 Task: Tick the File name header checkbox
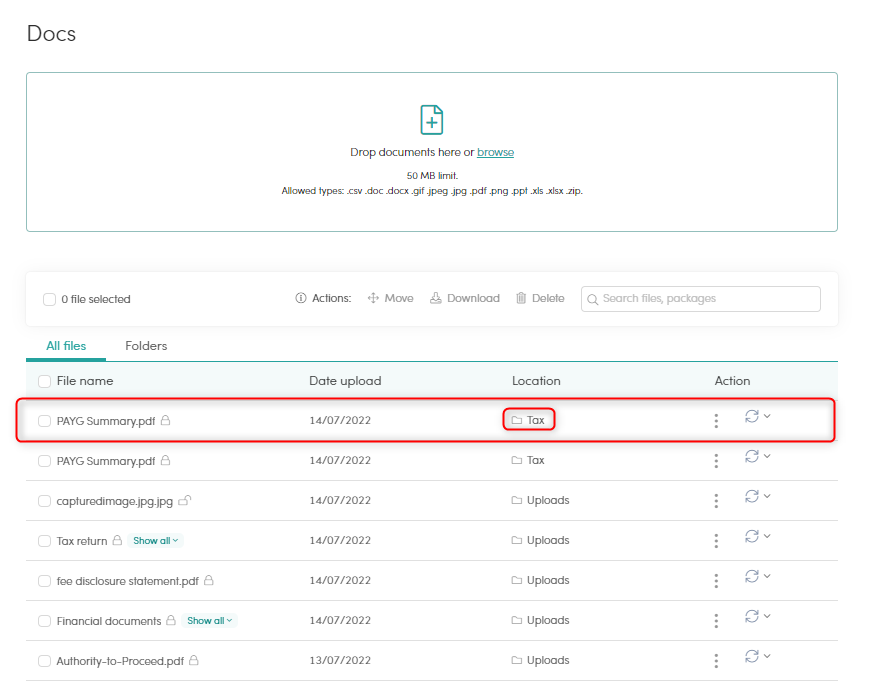tap(44, 381)
